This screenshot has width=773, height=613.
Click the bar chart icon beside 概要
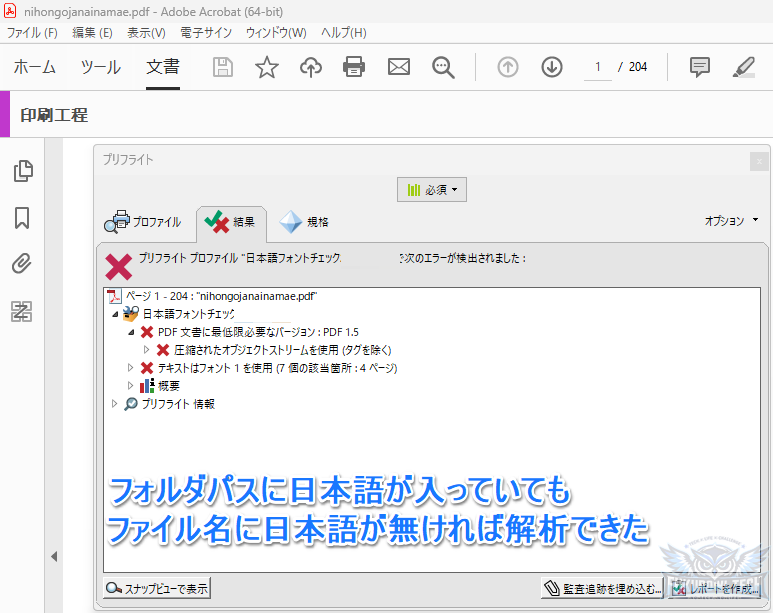click(147, 386)
